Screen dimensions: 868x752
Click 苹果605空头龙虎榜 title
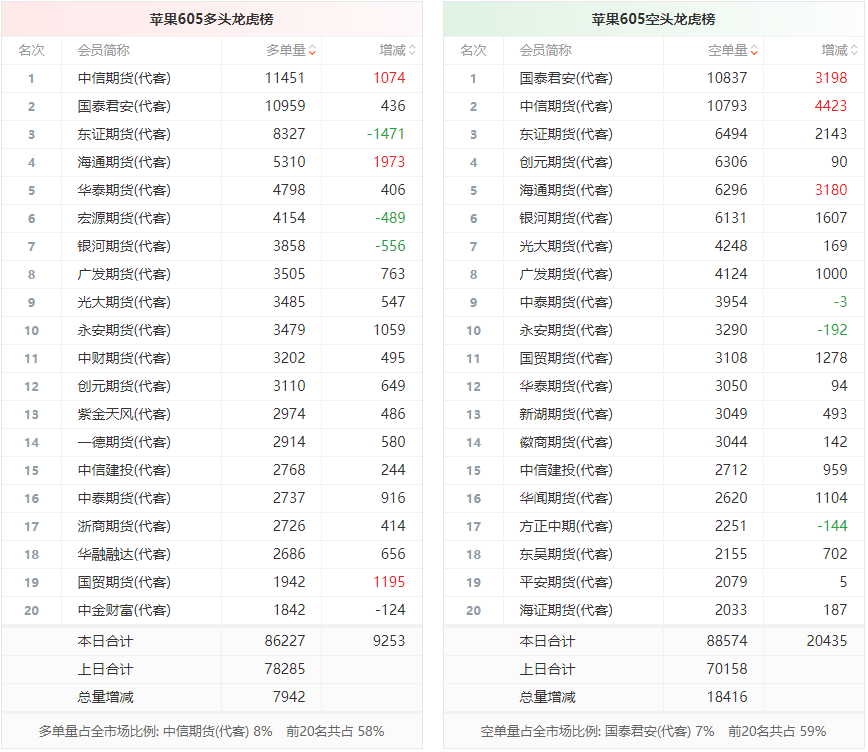click(x=653, y=19)
